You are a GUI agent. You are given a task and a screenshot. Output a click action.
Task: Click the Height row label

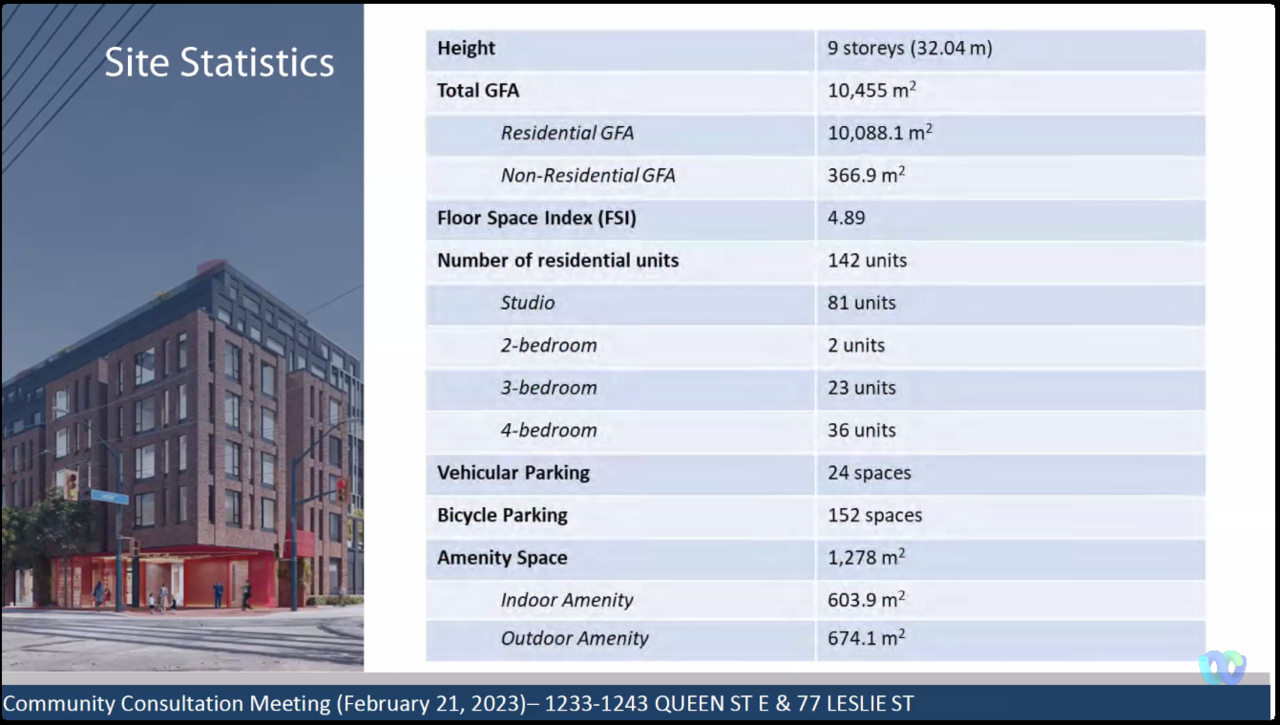[466, 48]
